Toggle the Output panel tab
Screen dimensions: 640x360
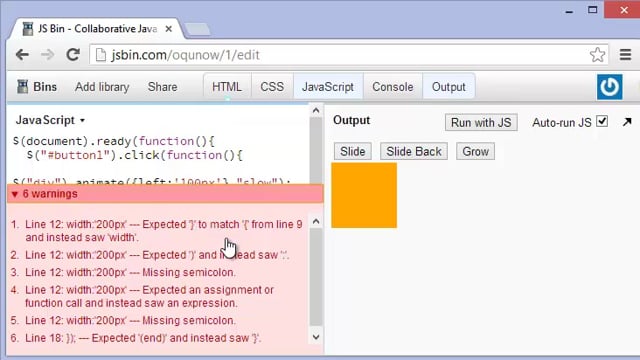tap(449, 87)
